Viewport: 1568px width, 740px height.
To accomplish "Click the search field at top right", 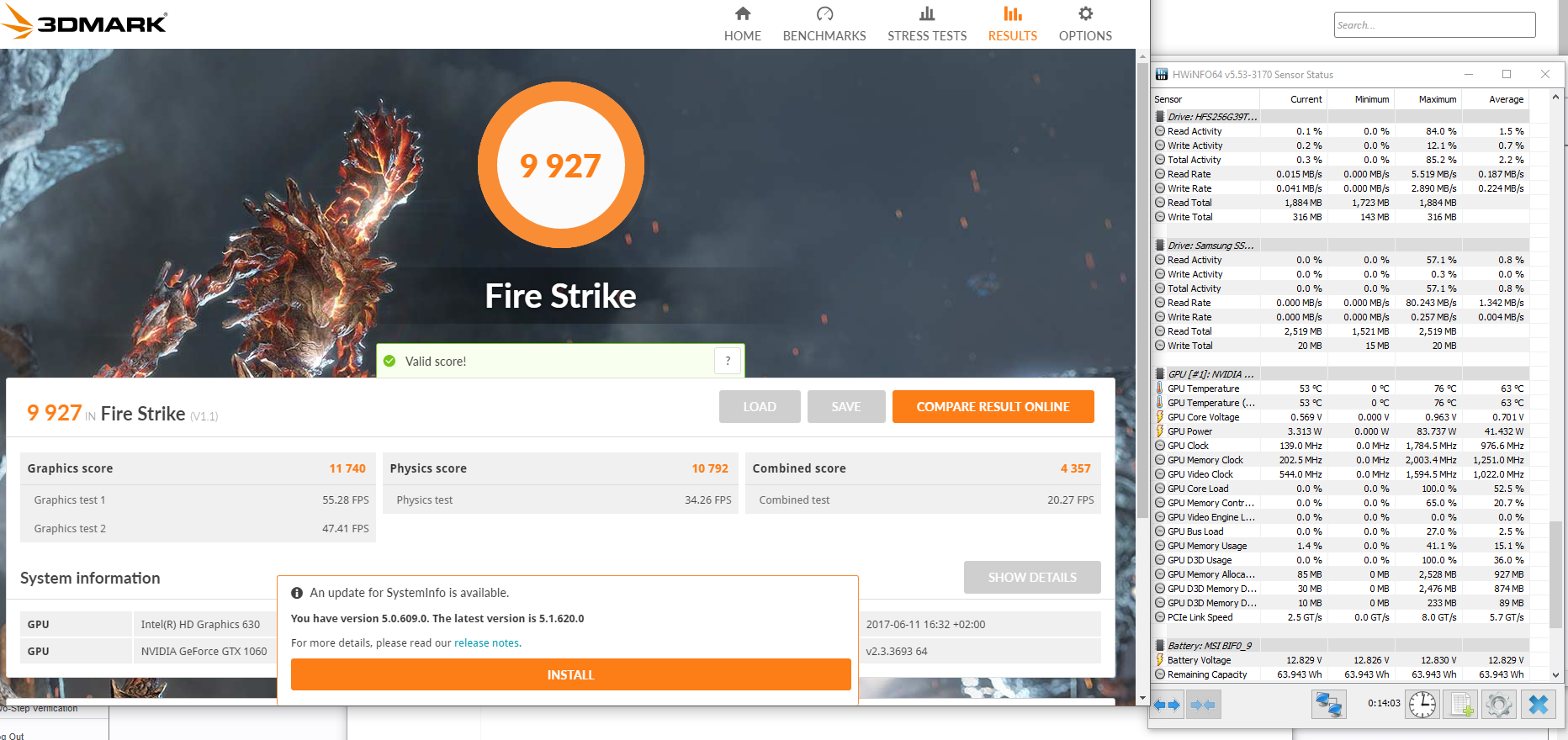I will 1434,24.
